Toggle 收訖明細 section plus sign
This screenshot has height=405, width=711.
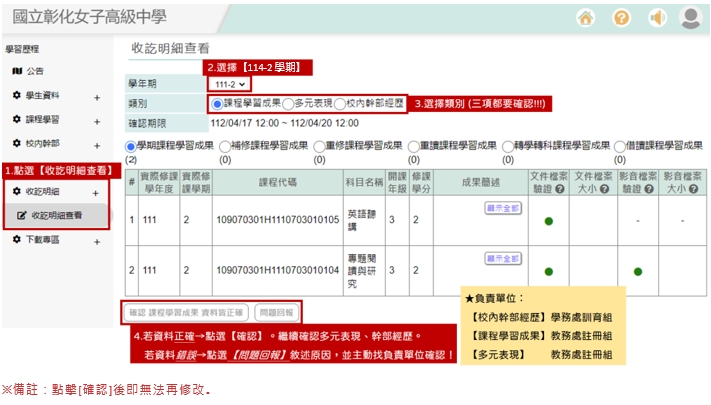(x=95, y=193)
